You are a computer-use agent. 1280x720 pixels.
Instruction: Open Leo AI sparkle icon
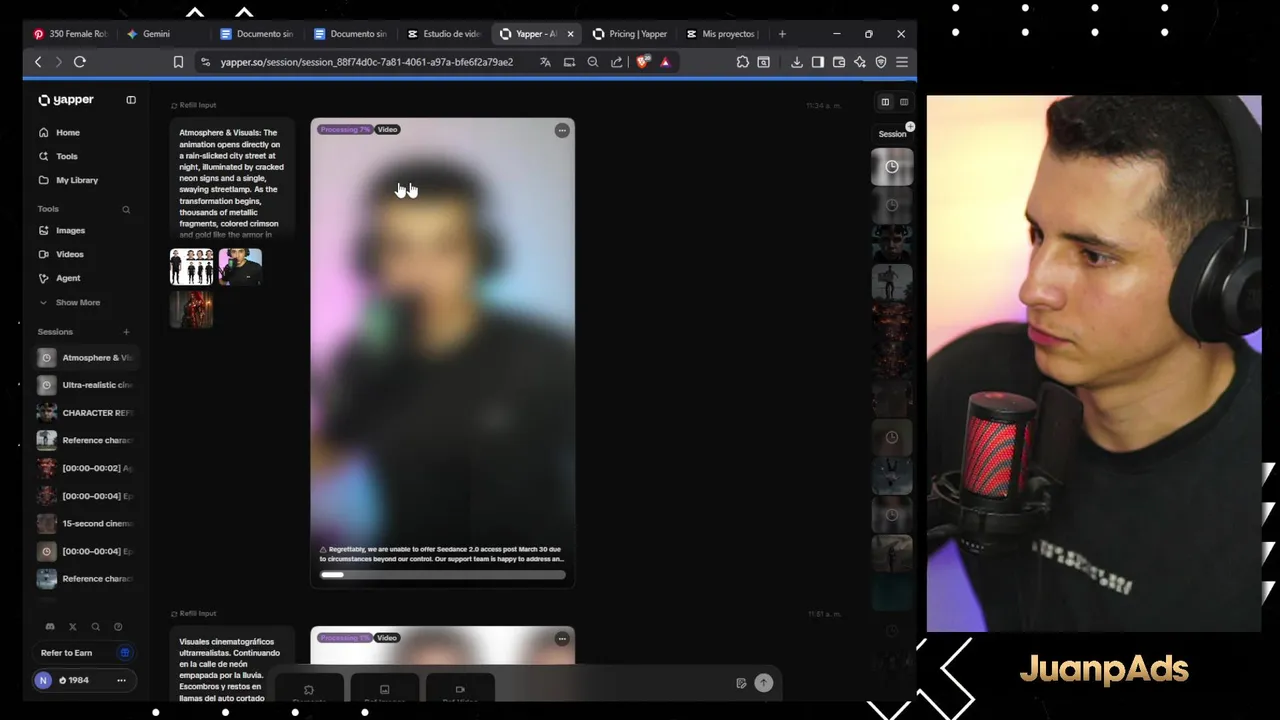pos(860,62)
